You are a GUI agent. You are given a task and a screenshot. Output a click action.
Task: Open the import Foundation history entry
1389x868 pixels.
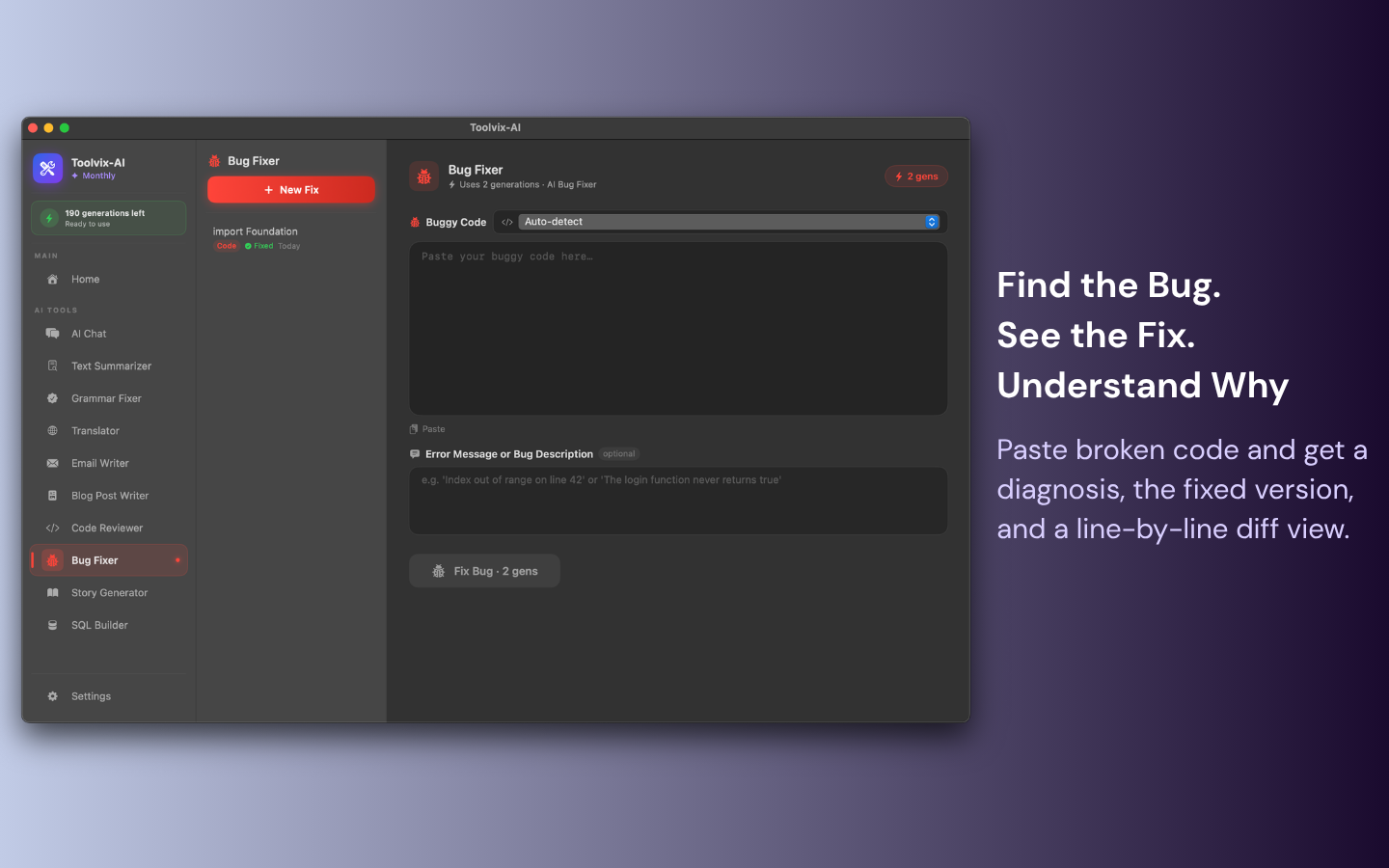click(291, 238)
